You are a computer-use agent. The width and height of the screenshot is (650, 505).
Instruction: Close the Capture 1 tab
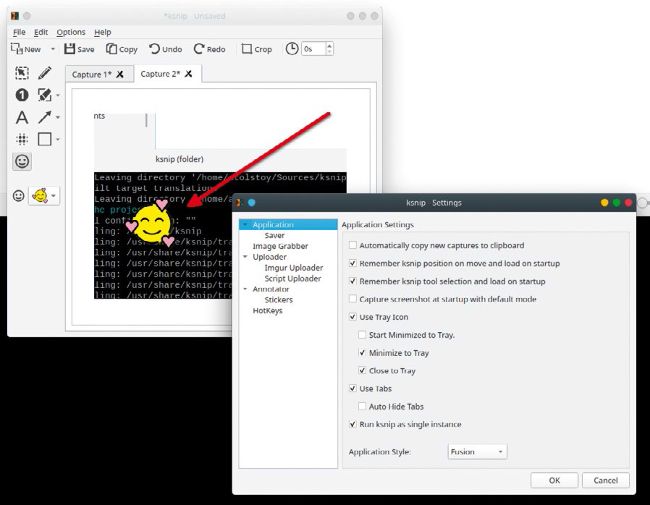(x=120, y=74)
